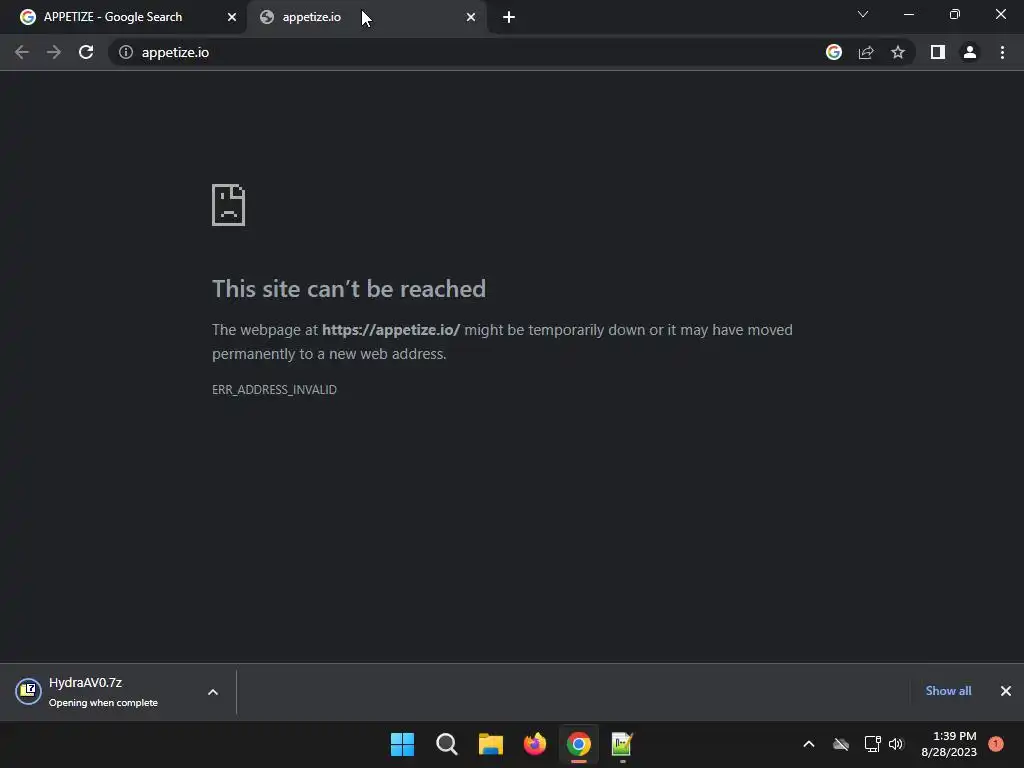Go back using the back arrow
Screen dimensions: 1024x768
pos(22,52)
